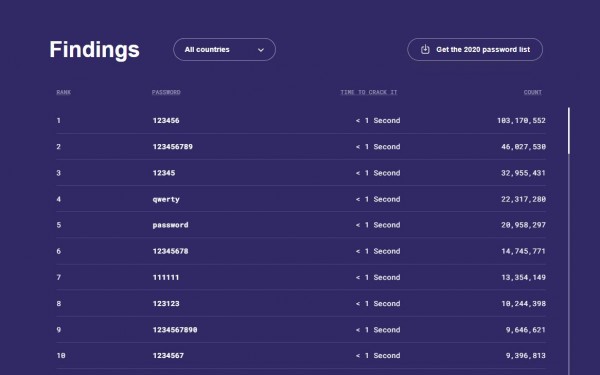The height and width of the screenshot is (375, 600).
Task: Click the Findings heading
Action: (95, 50)
